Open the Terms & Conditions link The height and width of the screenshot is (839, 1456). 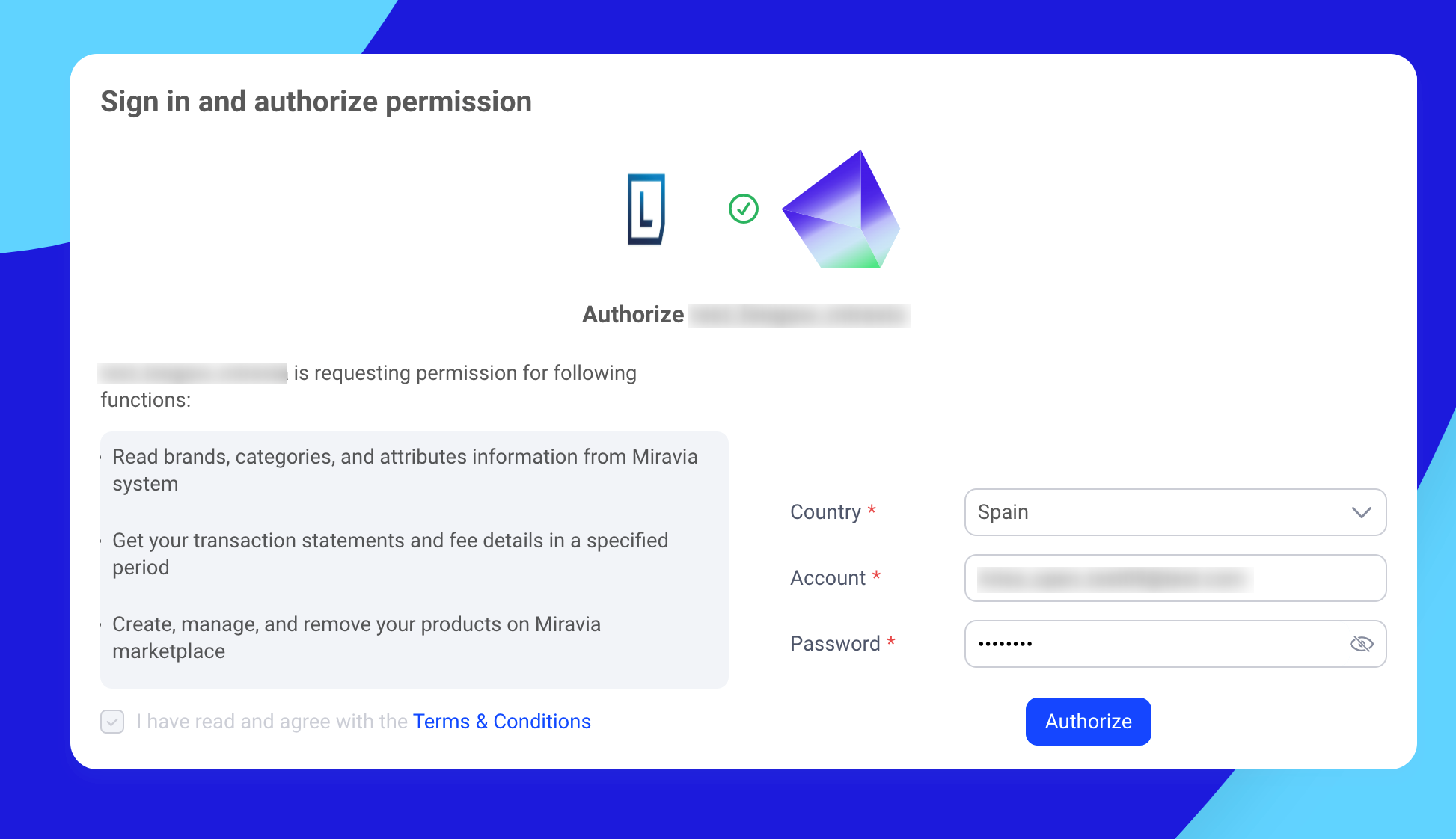(x=501, y=722)
